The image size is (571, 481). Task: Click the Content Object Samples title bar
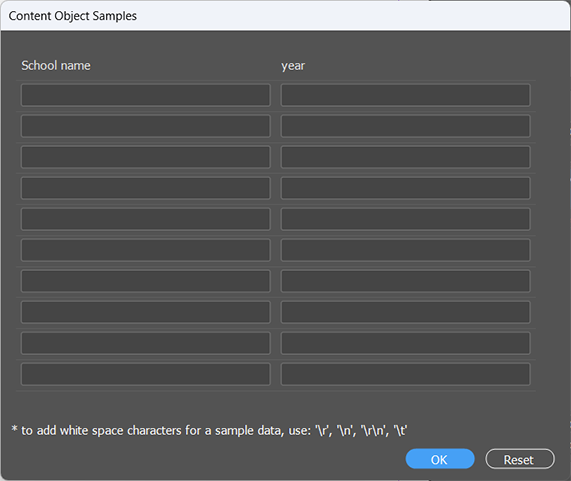pos(286,16)
